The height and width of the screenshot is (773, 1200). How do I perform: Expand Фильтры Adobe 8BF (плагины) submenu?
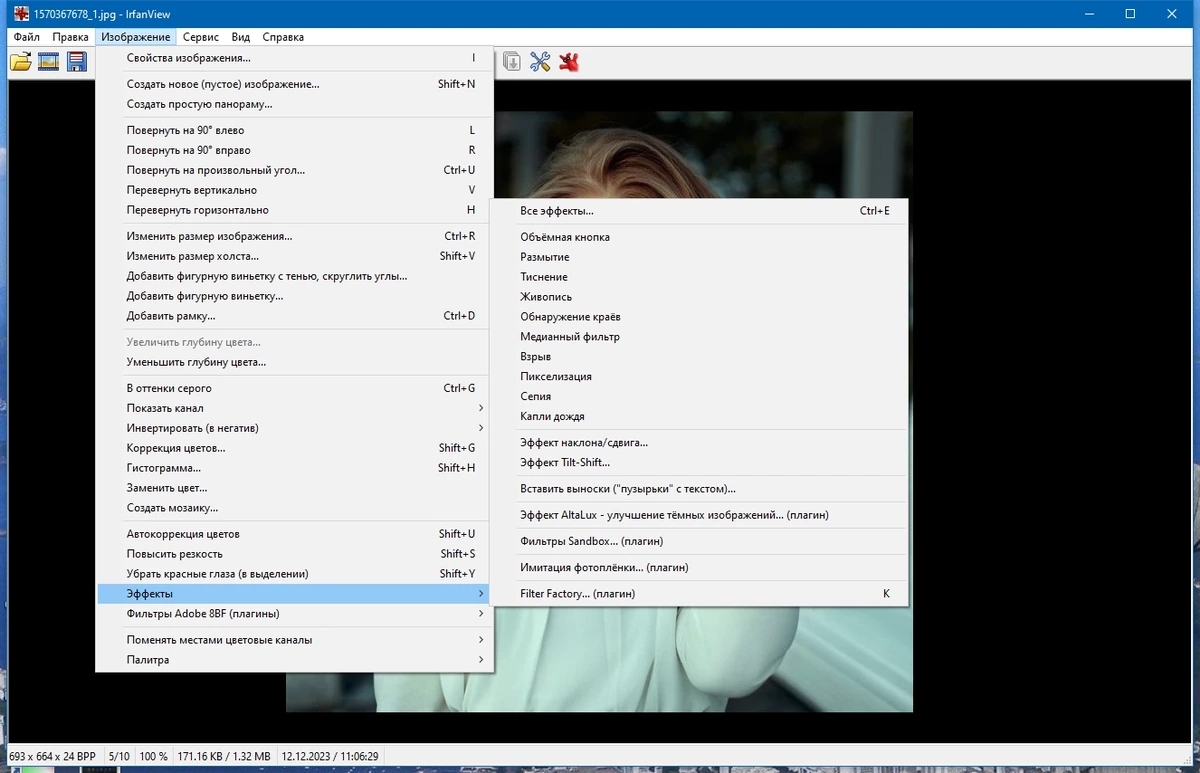tap(295, 614)
